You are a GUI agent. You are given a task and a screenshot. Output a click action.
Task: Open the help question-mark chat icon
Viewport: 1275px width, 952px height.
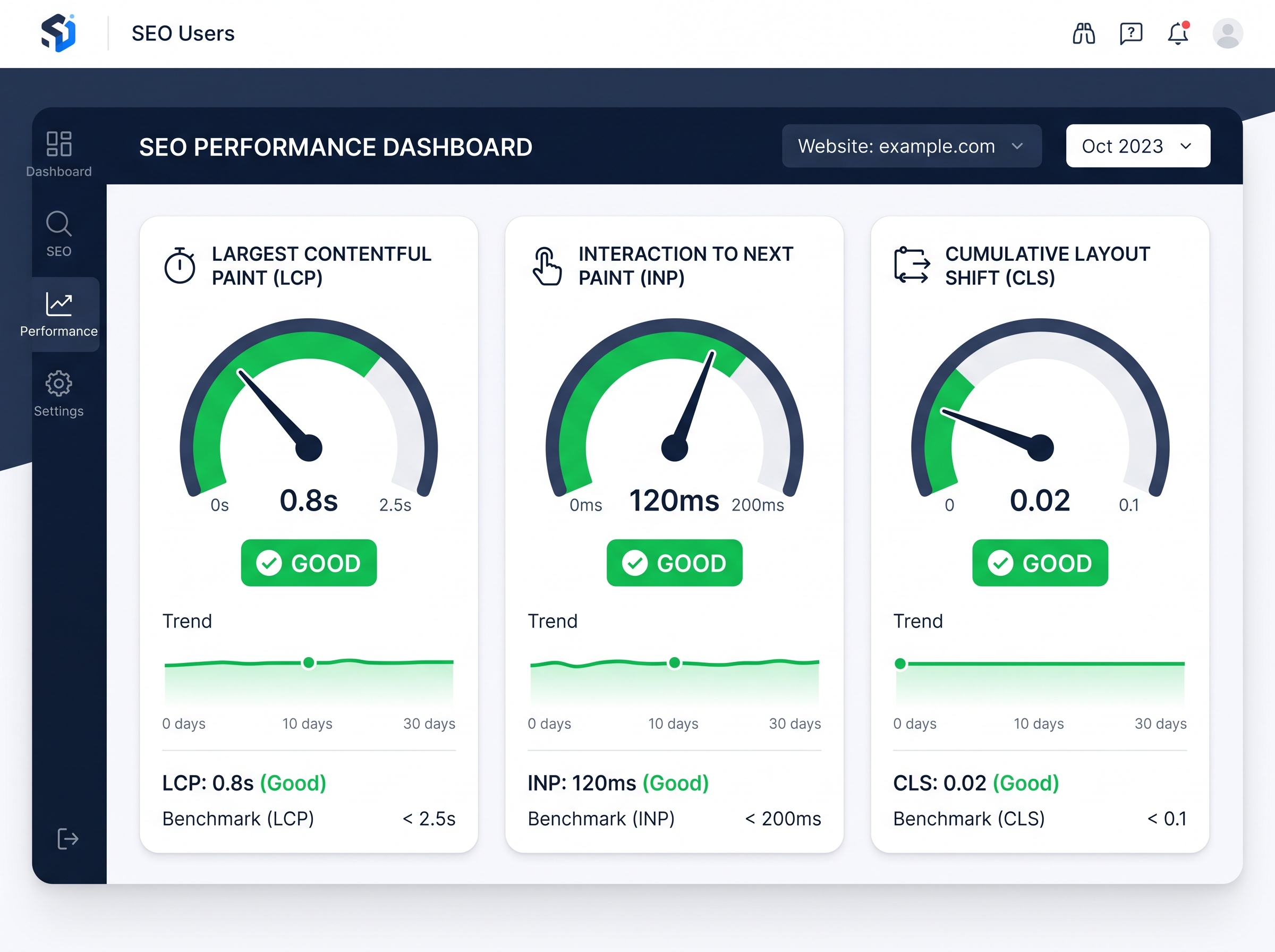tap(1131, 33)
